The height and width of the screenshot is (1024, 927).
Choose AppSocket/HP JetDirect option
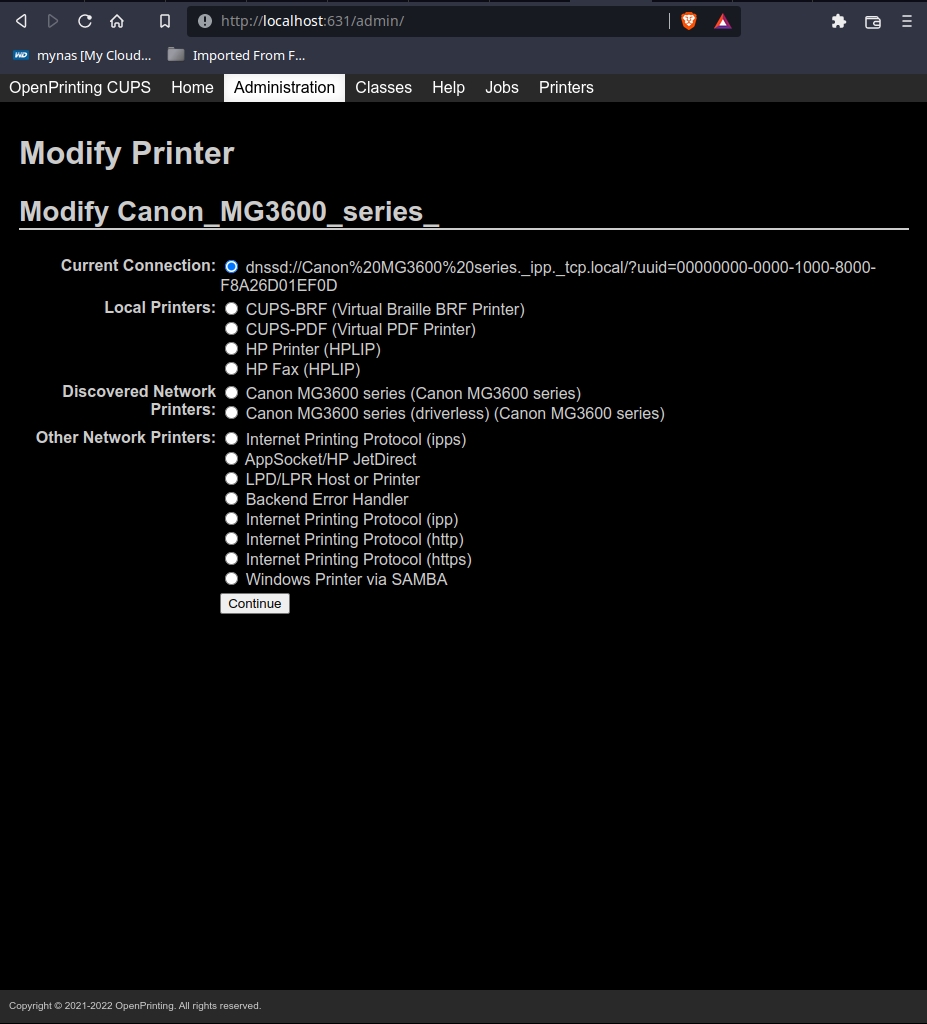[x=231, y=459]
